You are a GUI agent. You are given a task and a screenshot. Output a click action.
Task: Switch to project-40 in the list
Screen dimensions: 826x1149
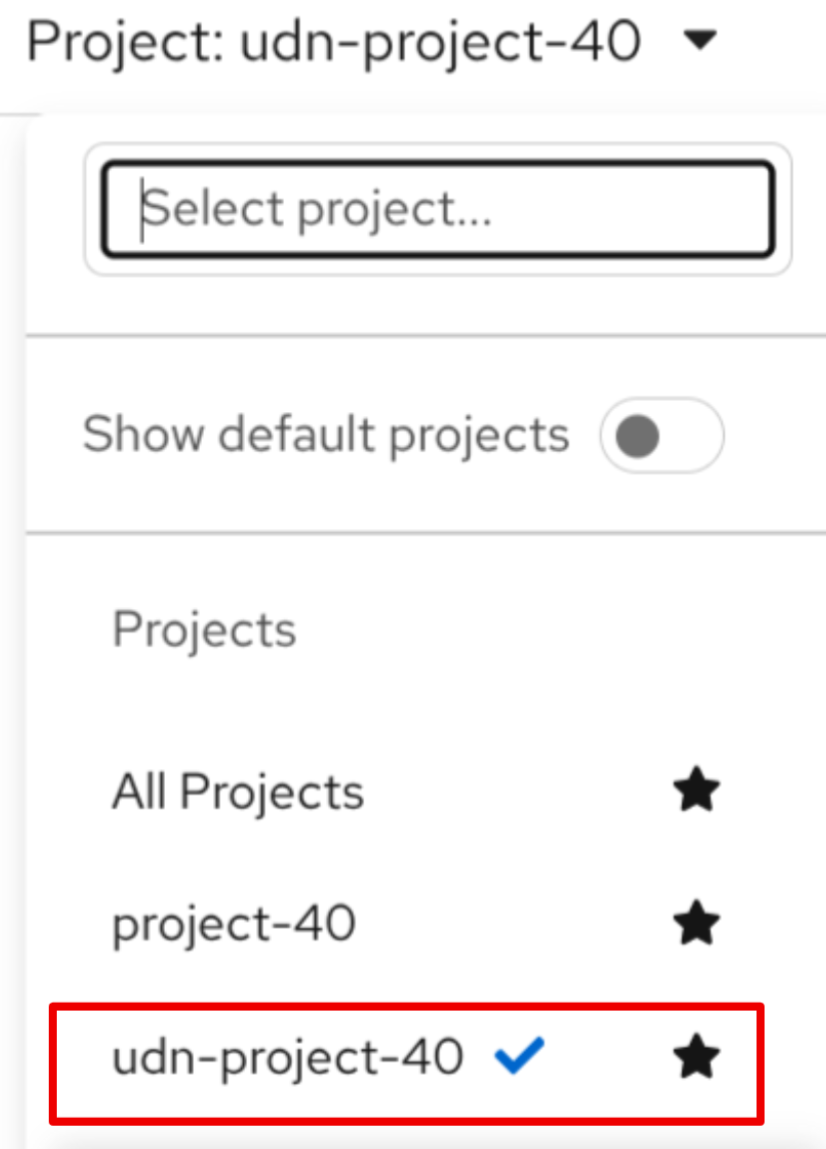coord(234,925)
